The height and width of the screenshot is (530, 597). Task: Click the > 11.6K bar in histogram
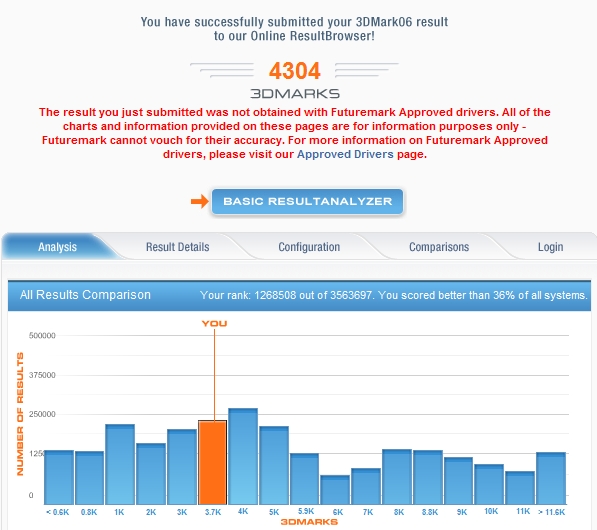pos(551,478)
